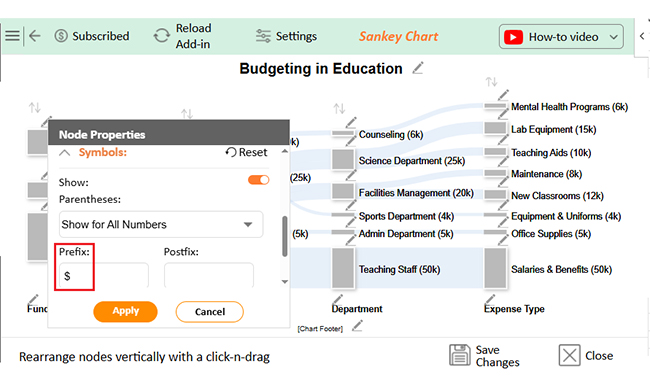Click pencil icon next to Expense Type label
The height and width of the screenshot is (391, 650).
point(490,299)
